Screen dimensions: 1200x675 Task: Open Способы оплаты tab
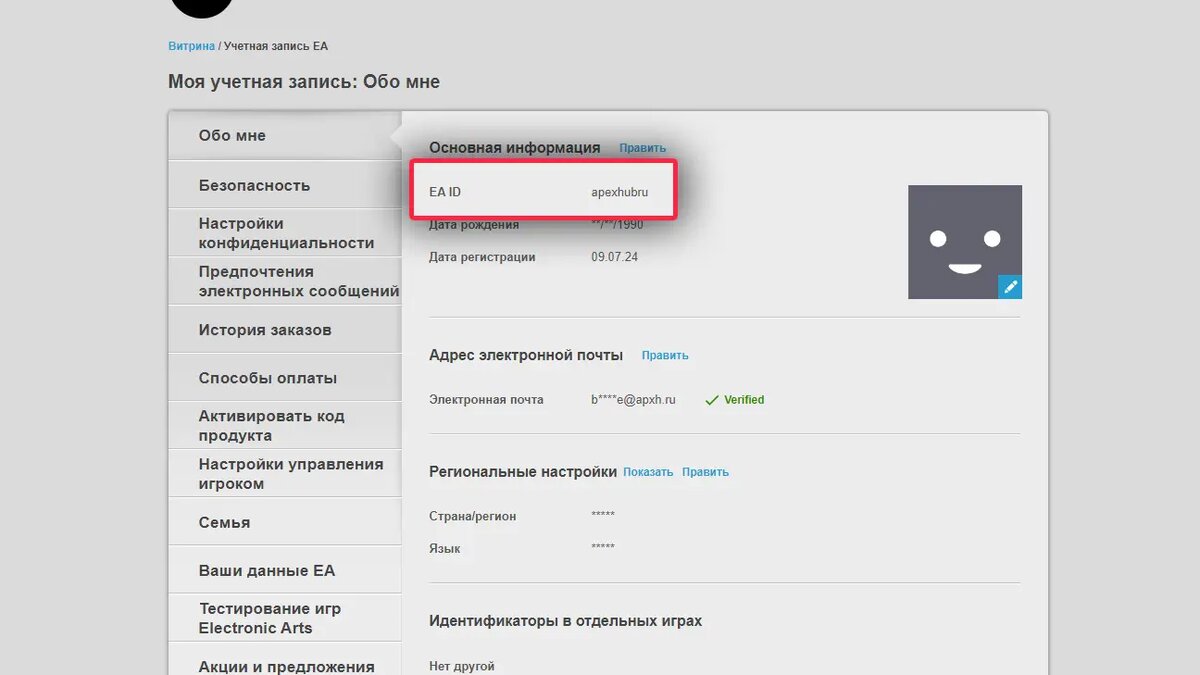[x=285, y=378]
